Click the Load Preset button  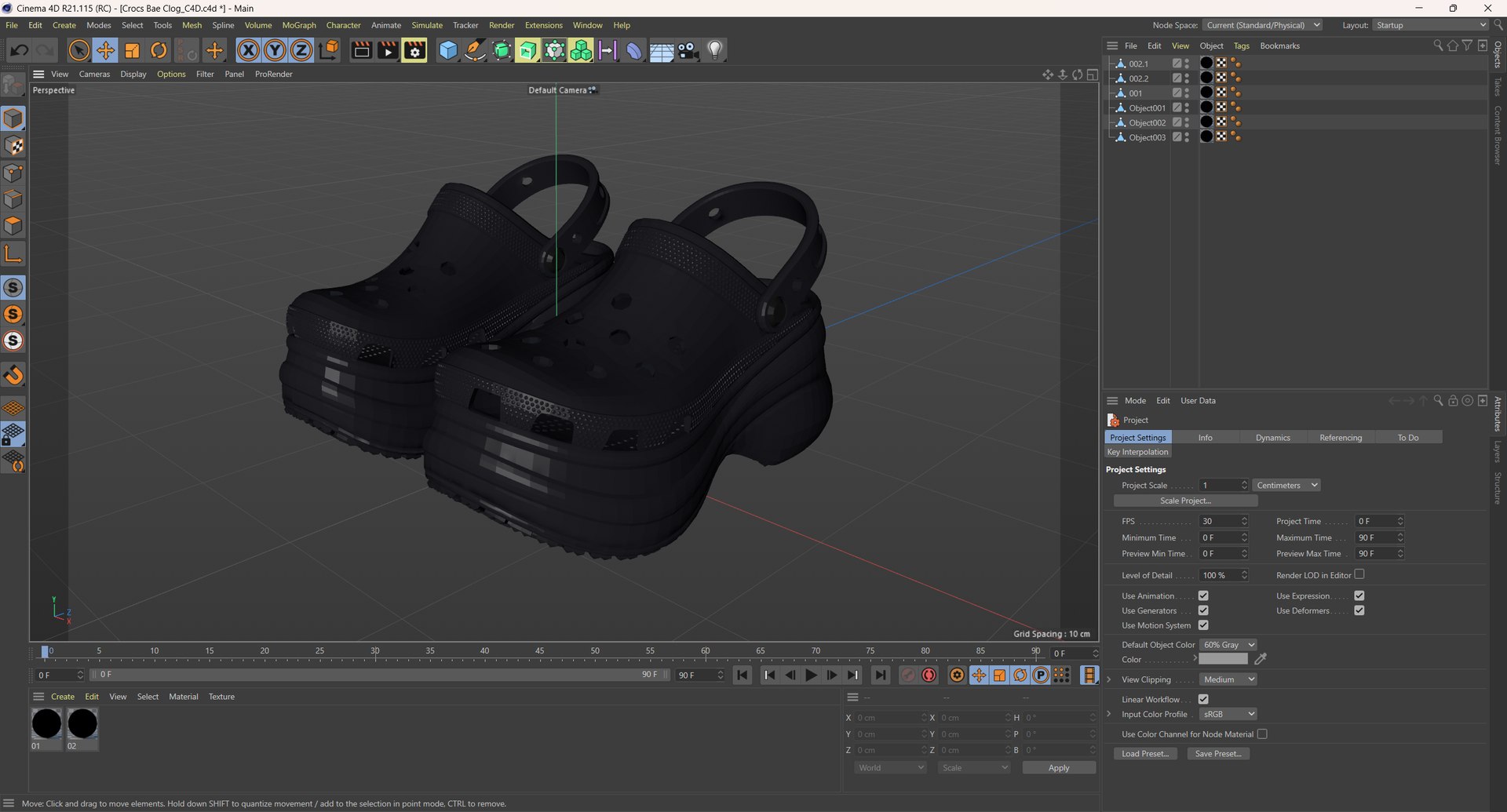point(1144,754)
